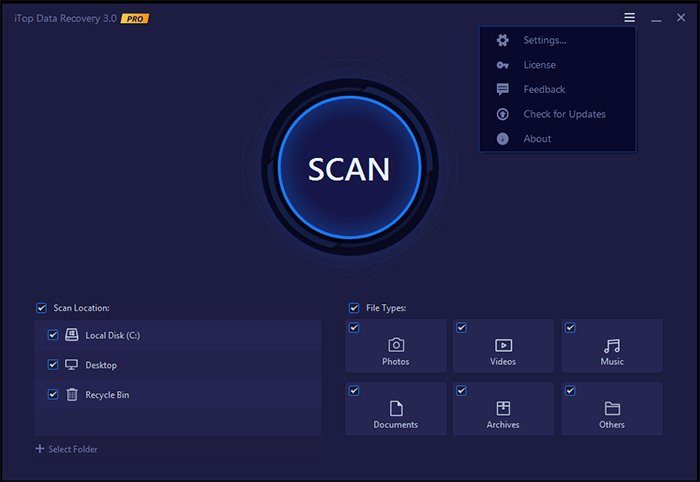Image resolution: width=700 pixels, height=482 pixels.
Task: Open the About menu item
Action: coord(537,139)
